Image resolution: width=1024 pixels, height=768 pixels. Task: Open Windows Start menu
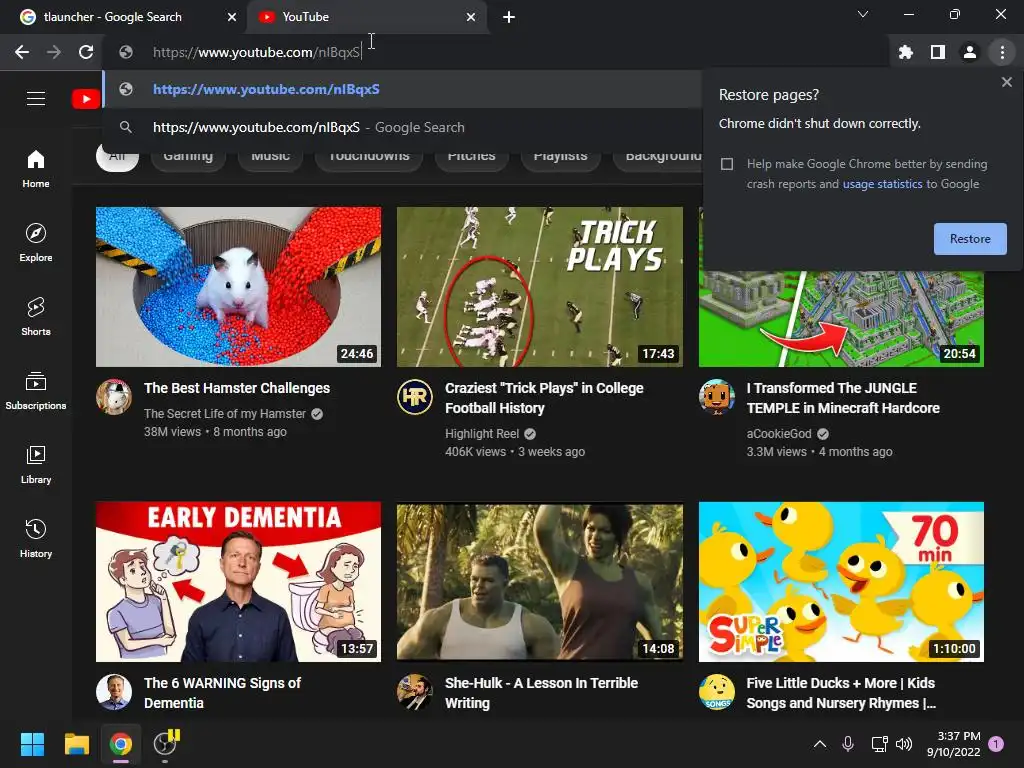coord(32,744)
